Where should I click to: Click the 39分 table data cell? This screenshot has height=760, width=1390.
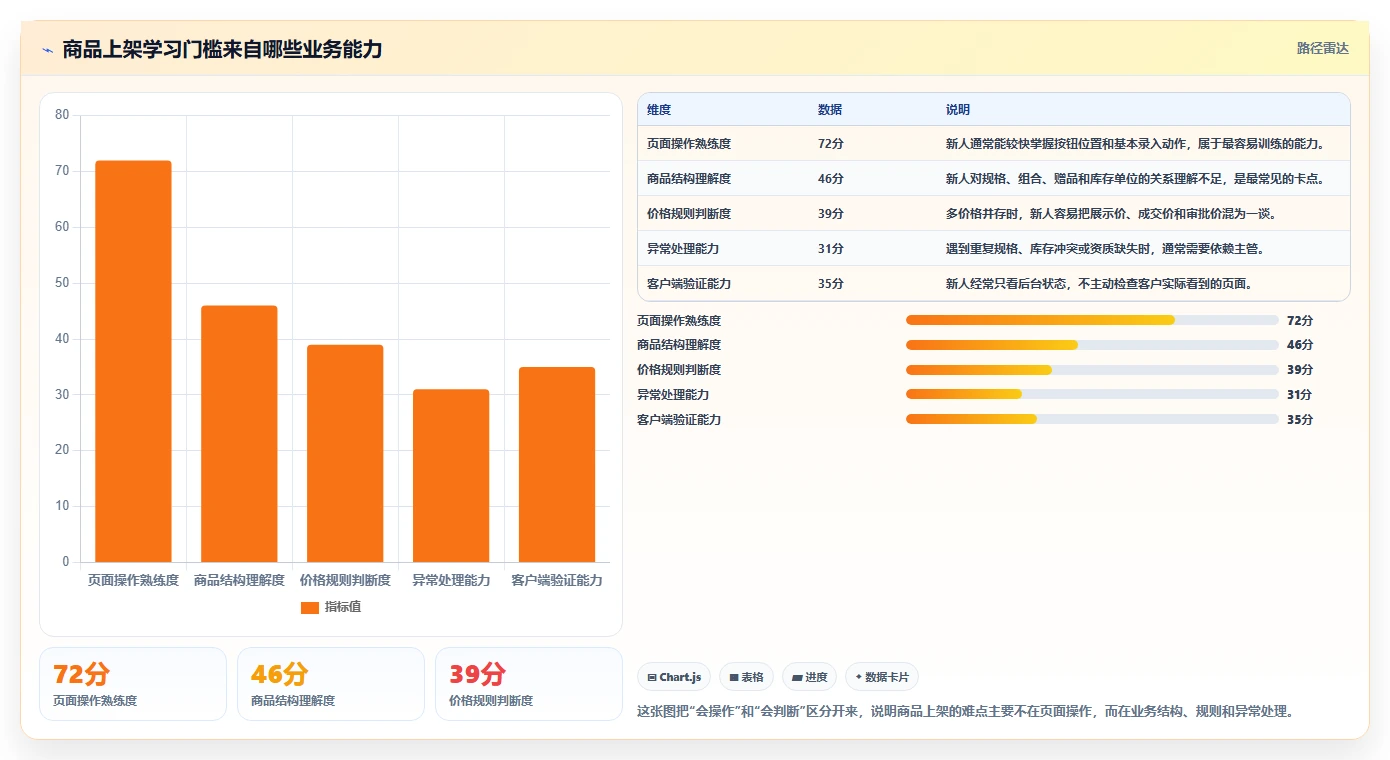[x=831, y=214]
